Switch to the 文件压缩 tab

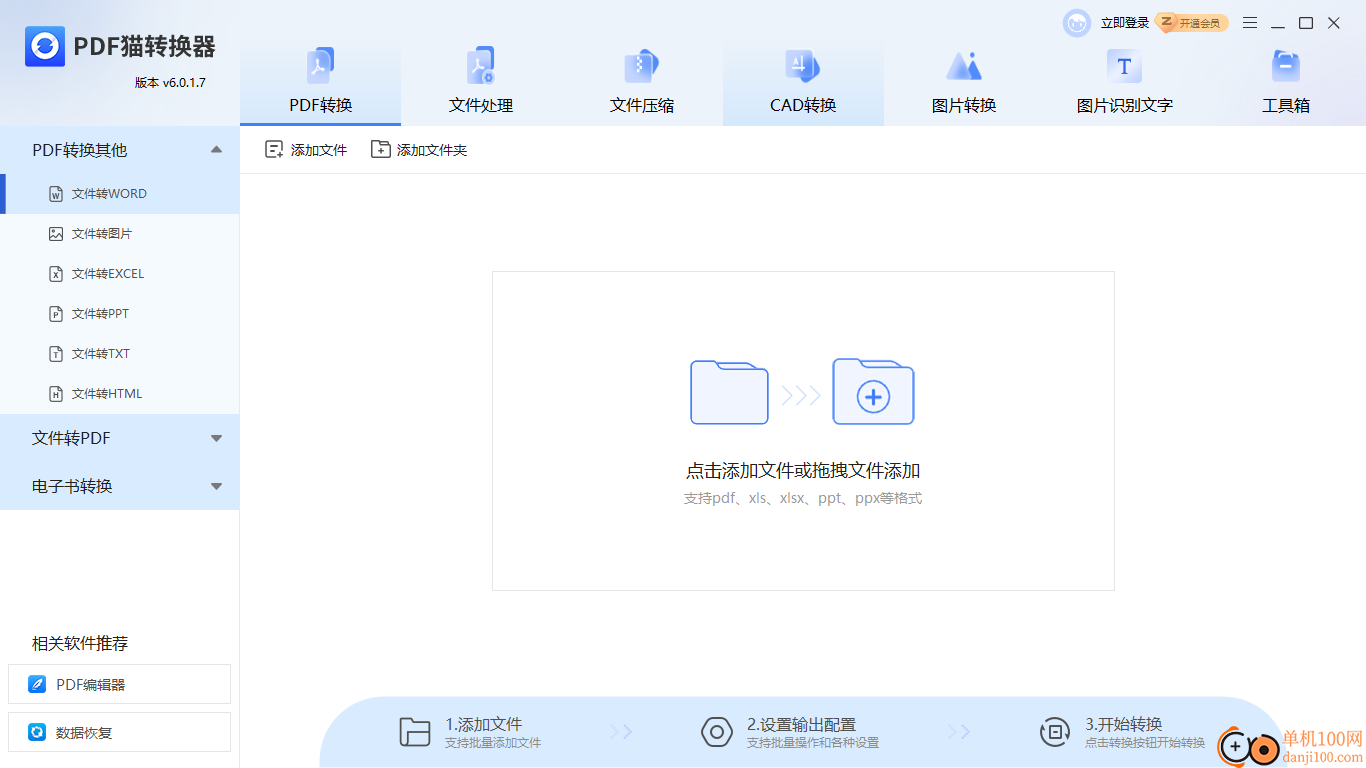(x=642, y=85)
